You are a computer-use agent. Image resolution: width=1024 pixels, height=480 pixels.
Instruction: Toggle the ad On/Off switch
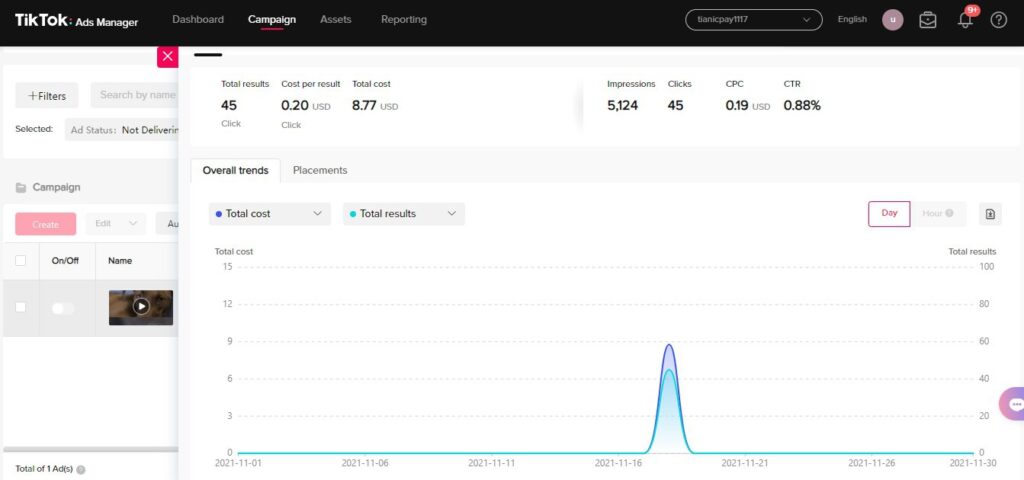tap(63, 308)
